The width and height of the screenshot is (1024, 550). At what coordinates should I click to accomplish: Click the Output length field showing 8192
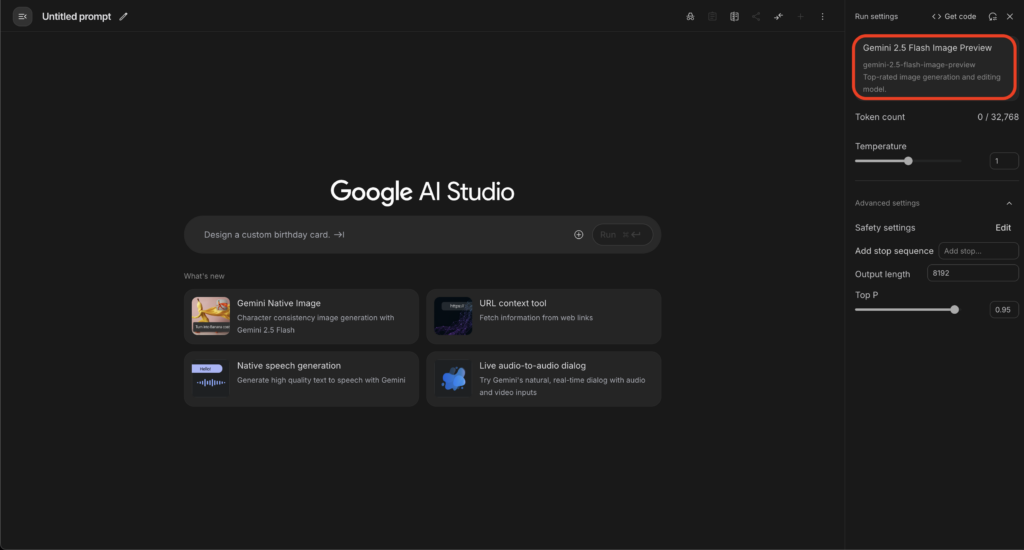(x=972, y=274)
